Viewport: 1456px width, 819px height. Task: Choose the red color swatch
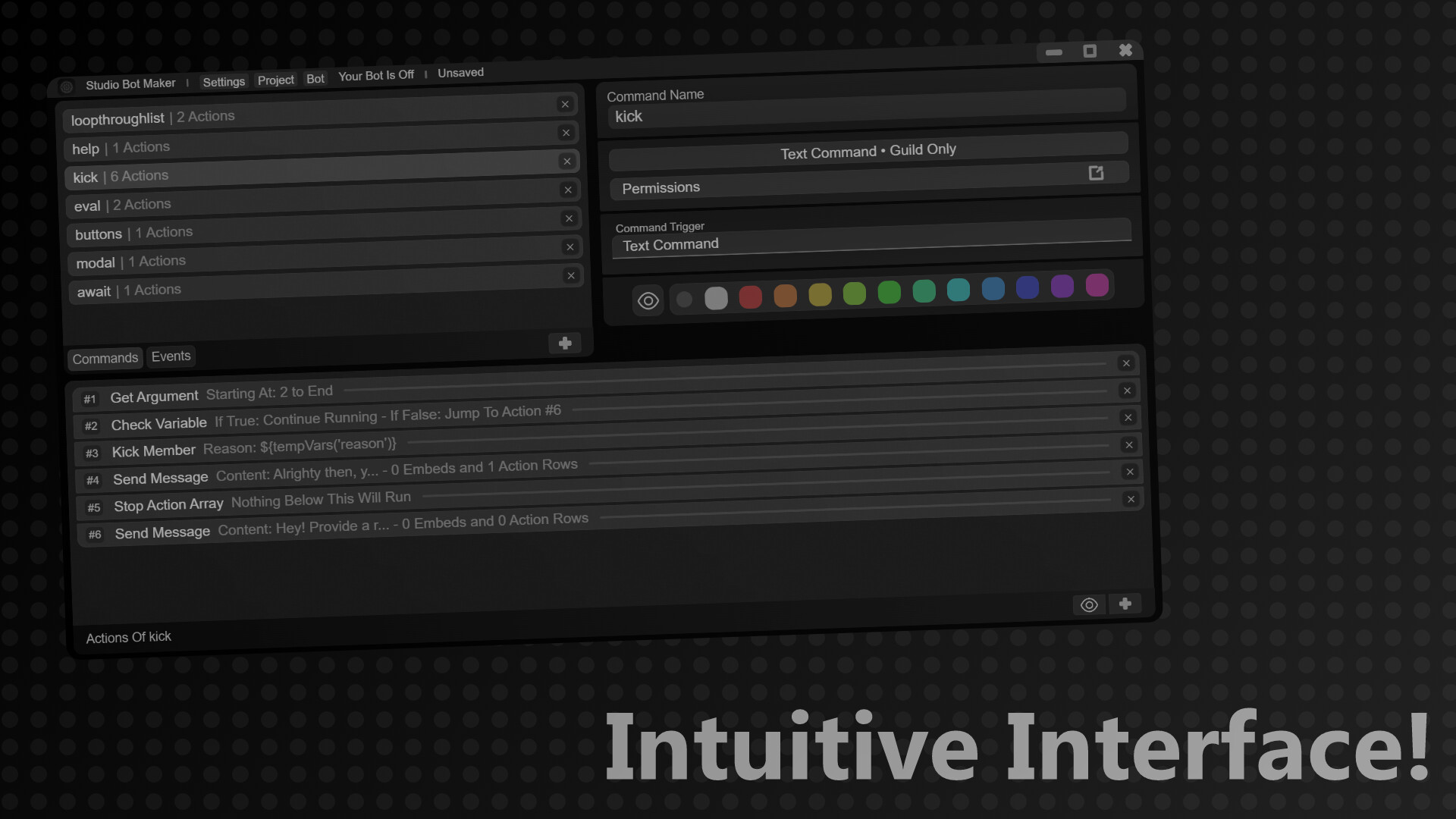751,297
